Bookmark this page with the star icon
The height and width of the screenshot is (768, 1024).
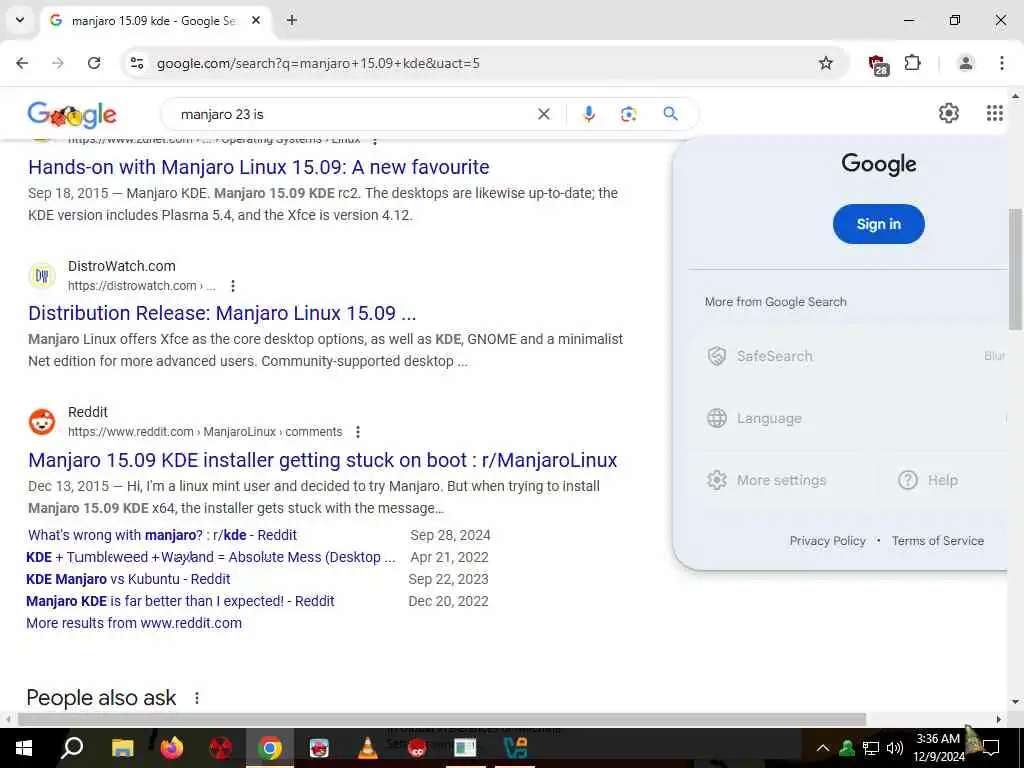coord(825,63)
